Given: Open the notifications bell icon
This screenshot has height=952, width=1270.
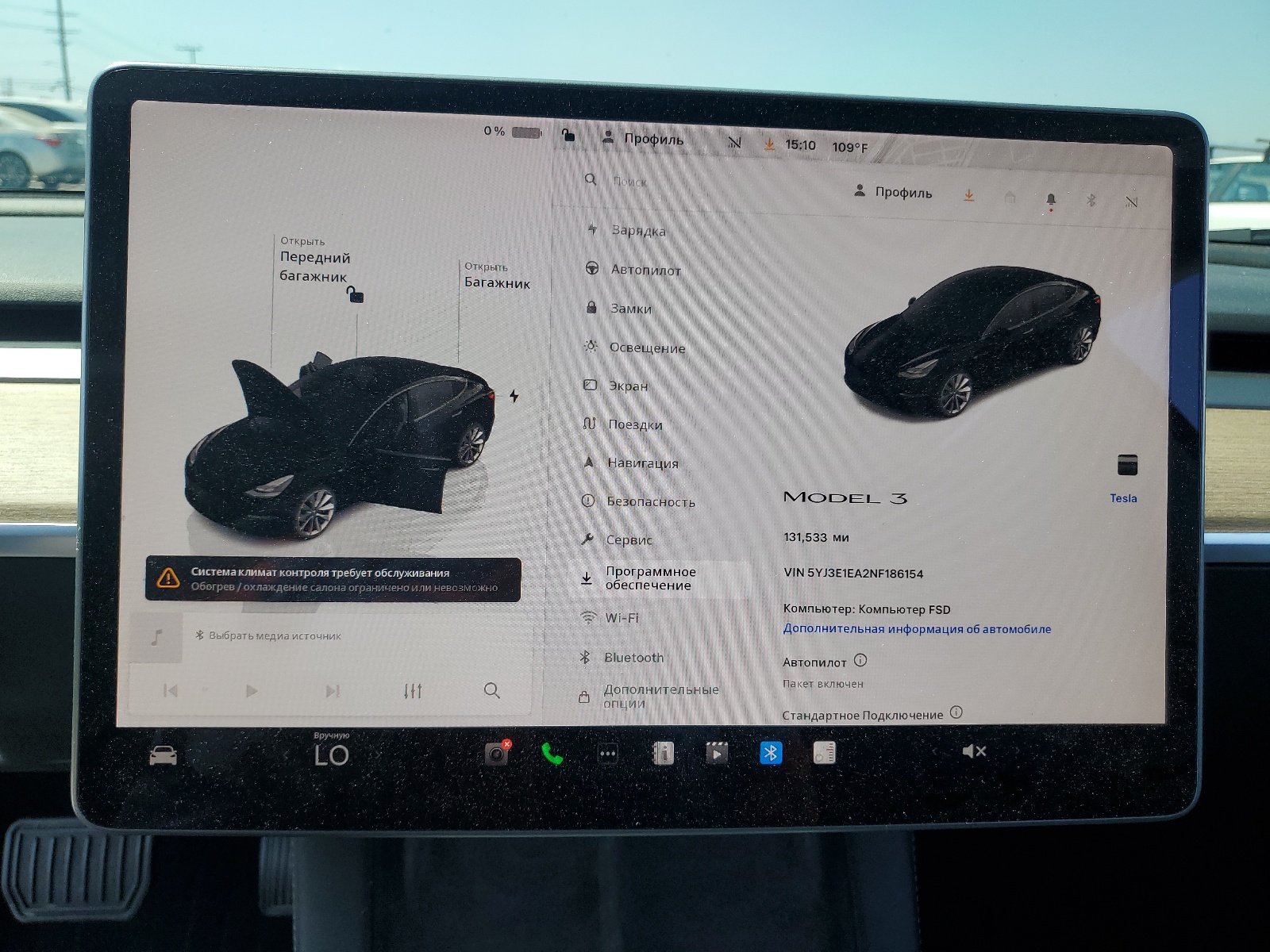Looking at the screenshot, I should tap(1051, 200).
